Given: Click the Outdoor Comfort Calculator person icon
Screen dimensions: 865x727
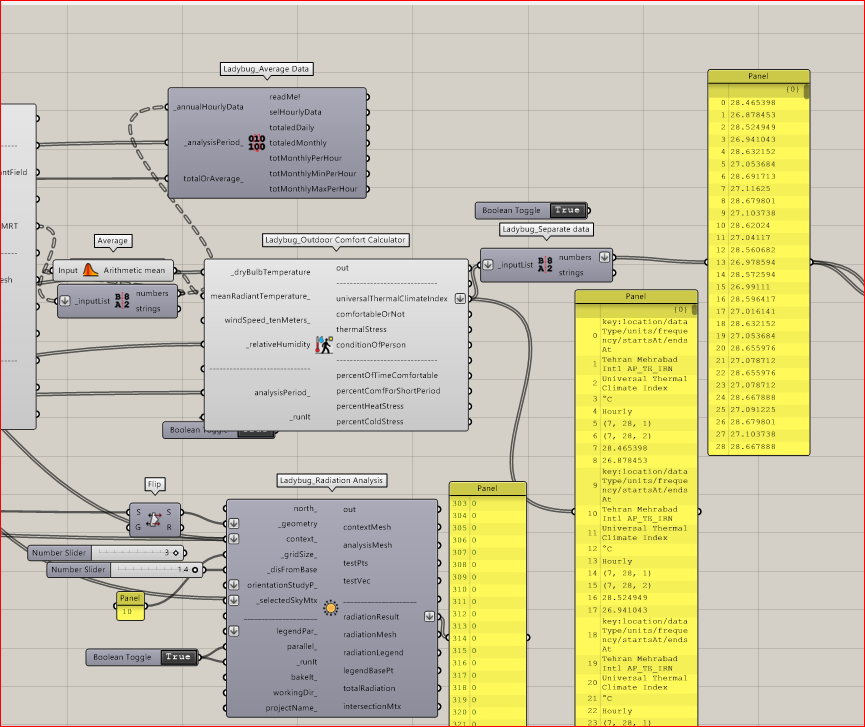Looking at the screenshot, I should click(324, 345).
